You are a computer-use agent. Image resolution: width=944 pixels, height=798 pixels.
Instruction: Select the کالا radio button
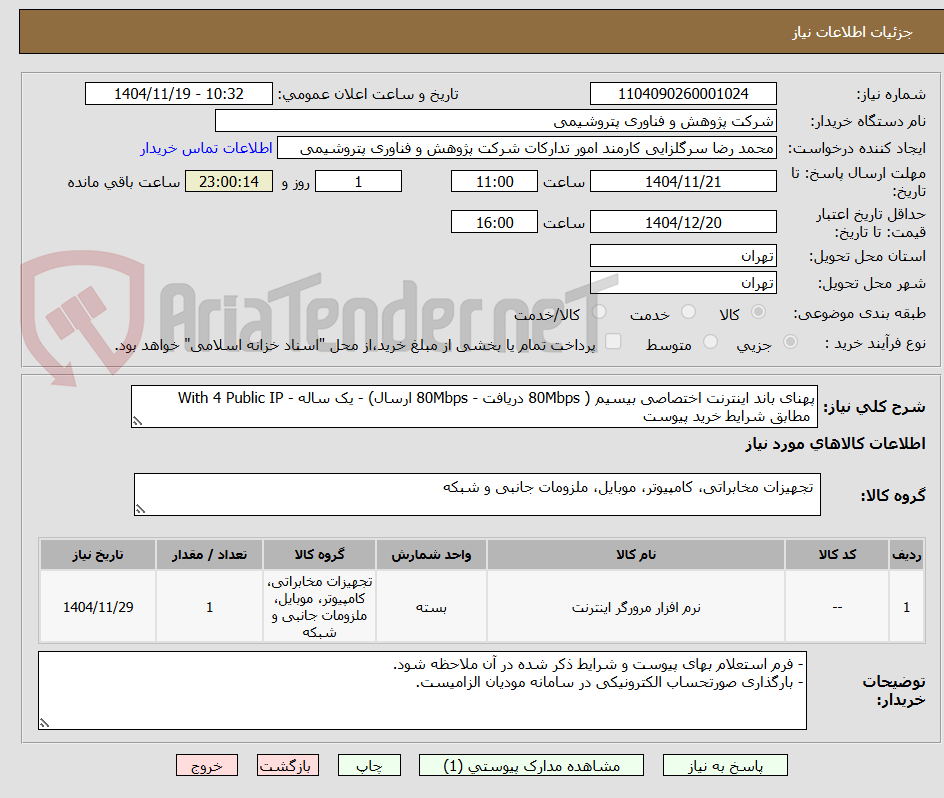point(758,311)
